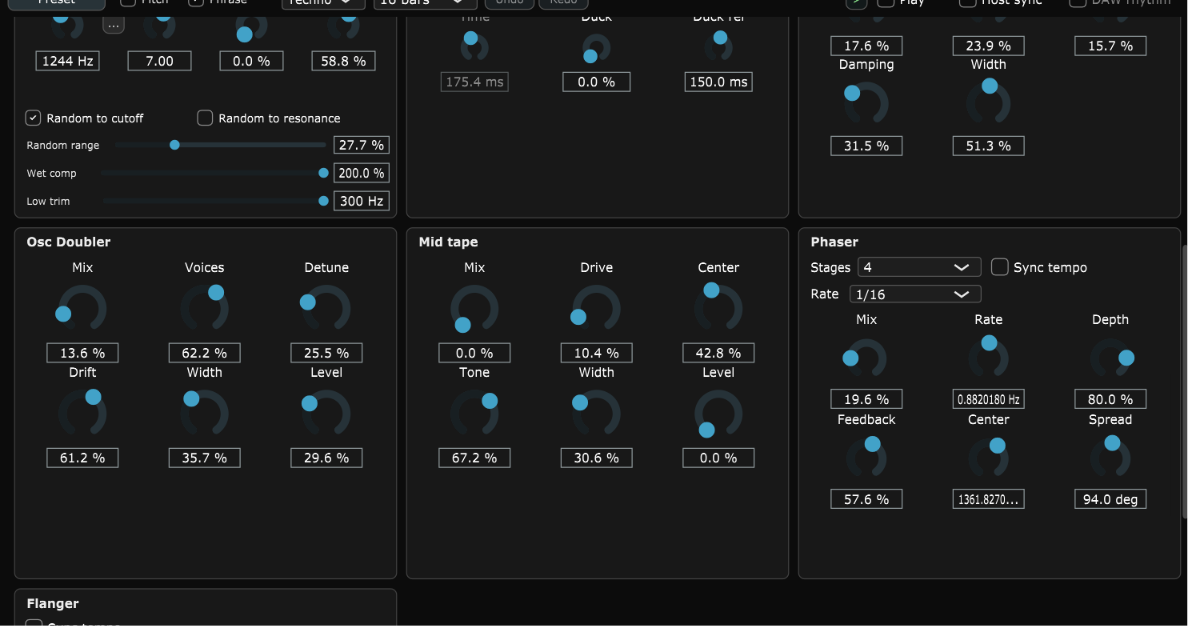Click the 1244 Hz frequency field
Screen dimensions: 1188x626
click(67, 61)
